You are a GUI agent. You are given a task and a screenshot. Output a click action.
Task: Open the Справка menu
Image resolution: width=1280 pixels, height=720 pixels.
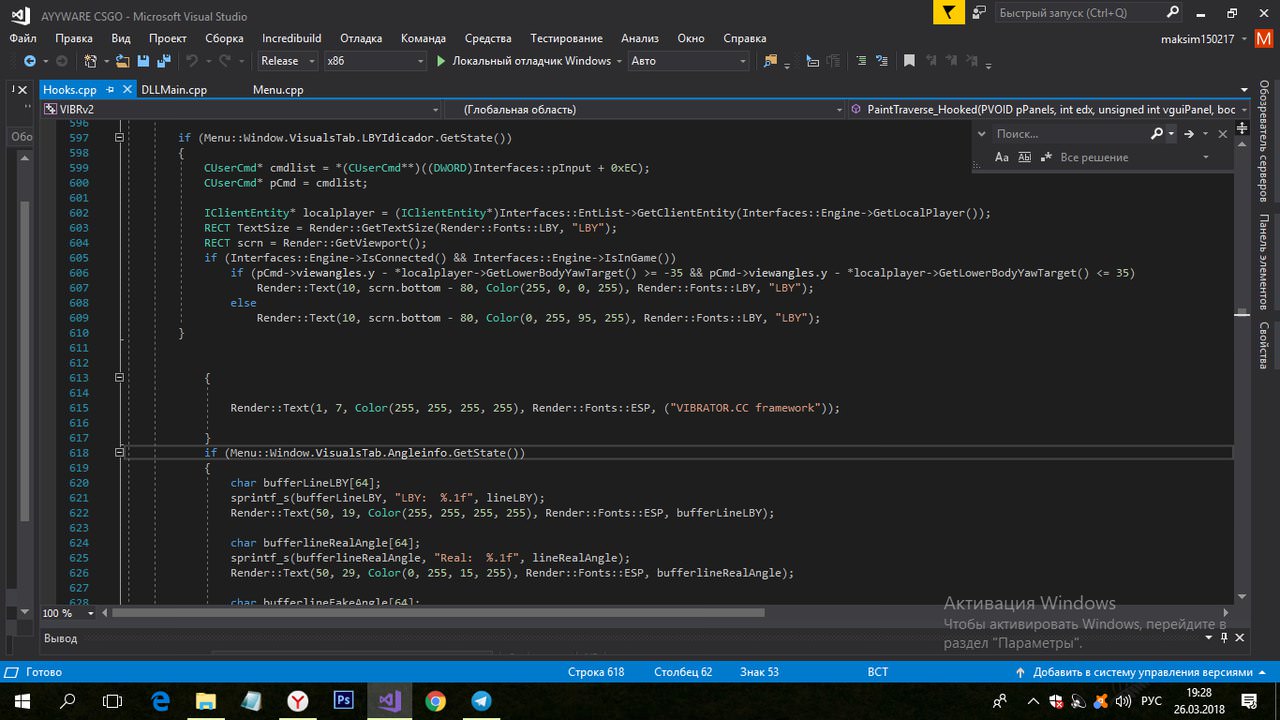click(x=744, y=38)
